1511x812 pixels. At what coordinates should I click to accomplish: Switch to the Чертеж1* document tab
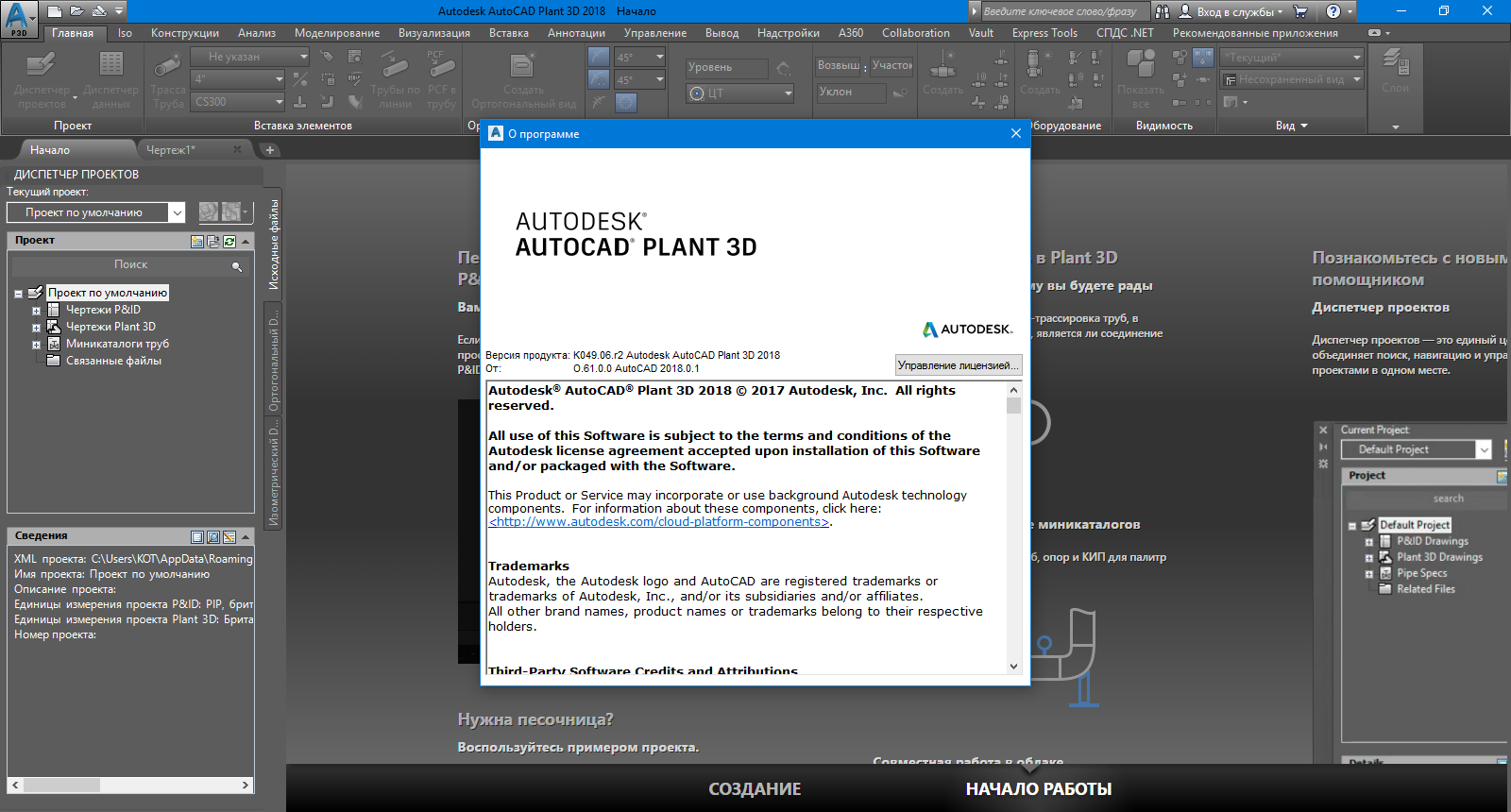click(171, 150)
